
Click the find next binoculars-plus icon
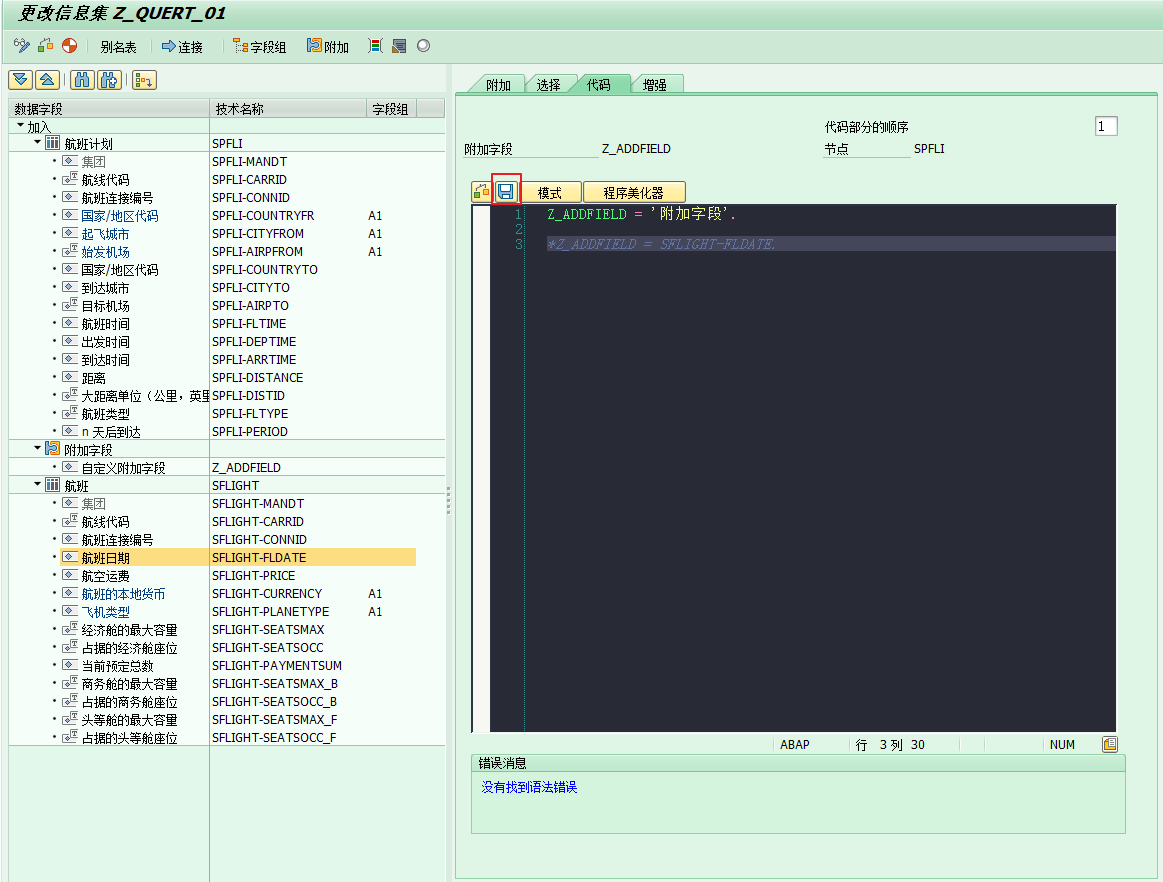coord(109,80)
